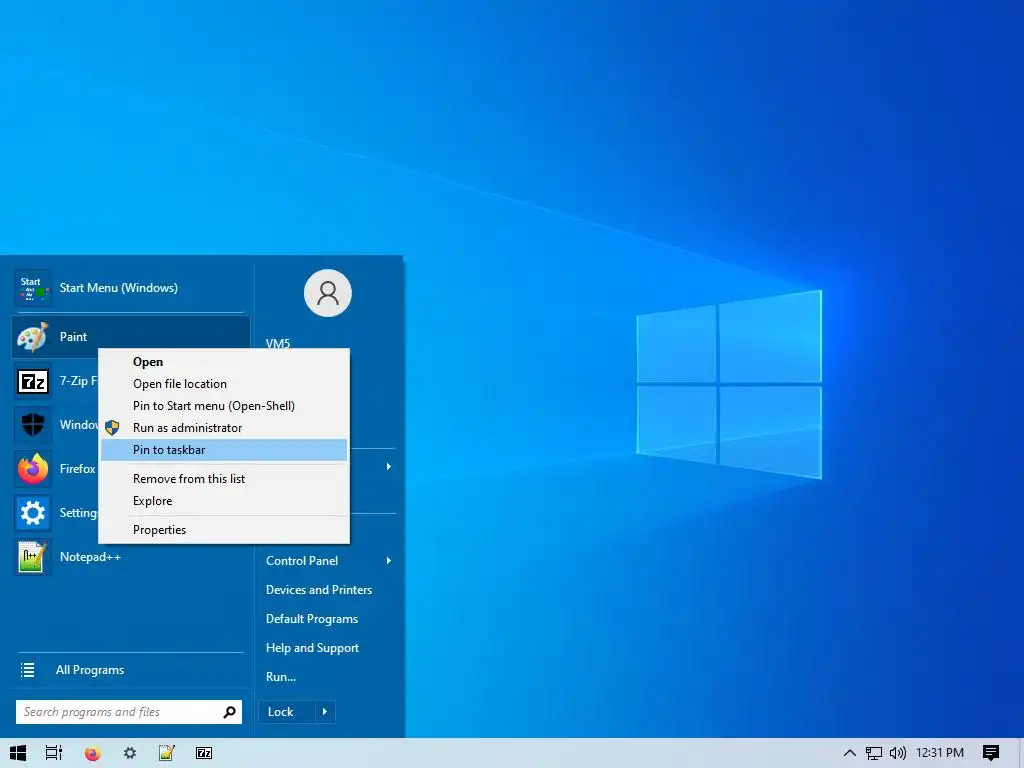Expand the Control Panel submenu arrow
This screenshot has height=768, width=1024.
coord(389,560)
